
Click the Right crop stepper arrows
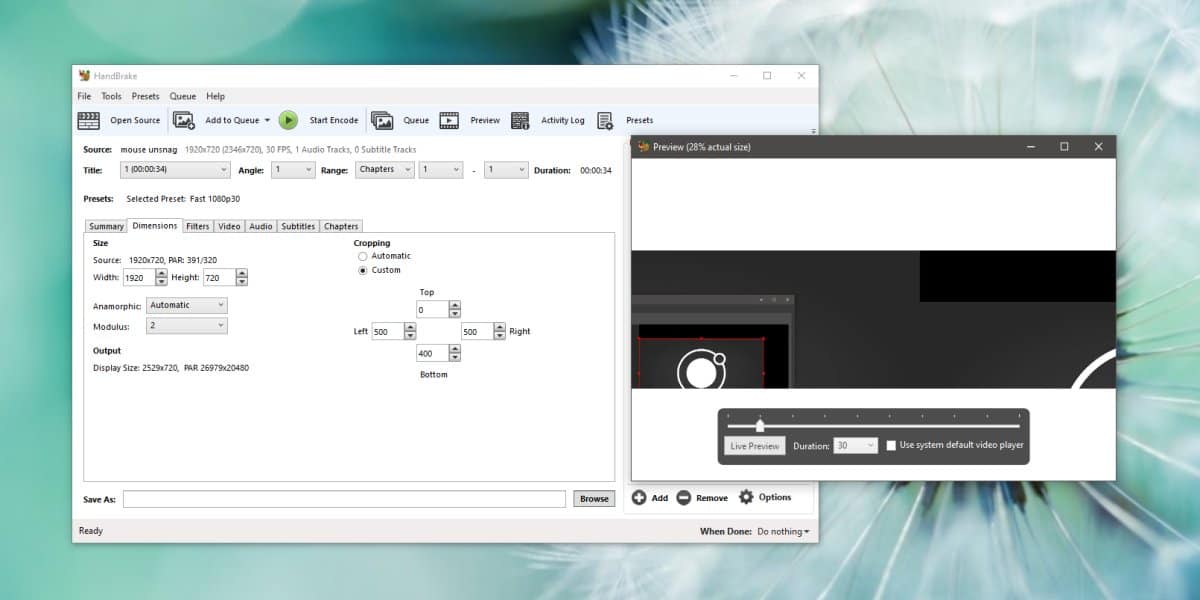[x=500, y=331]
